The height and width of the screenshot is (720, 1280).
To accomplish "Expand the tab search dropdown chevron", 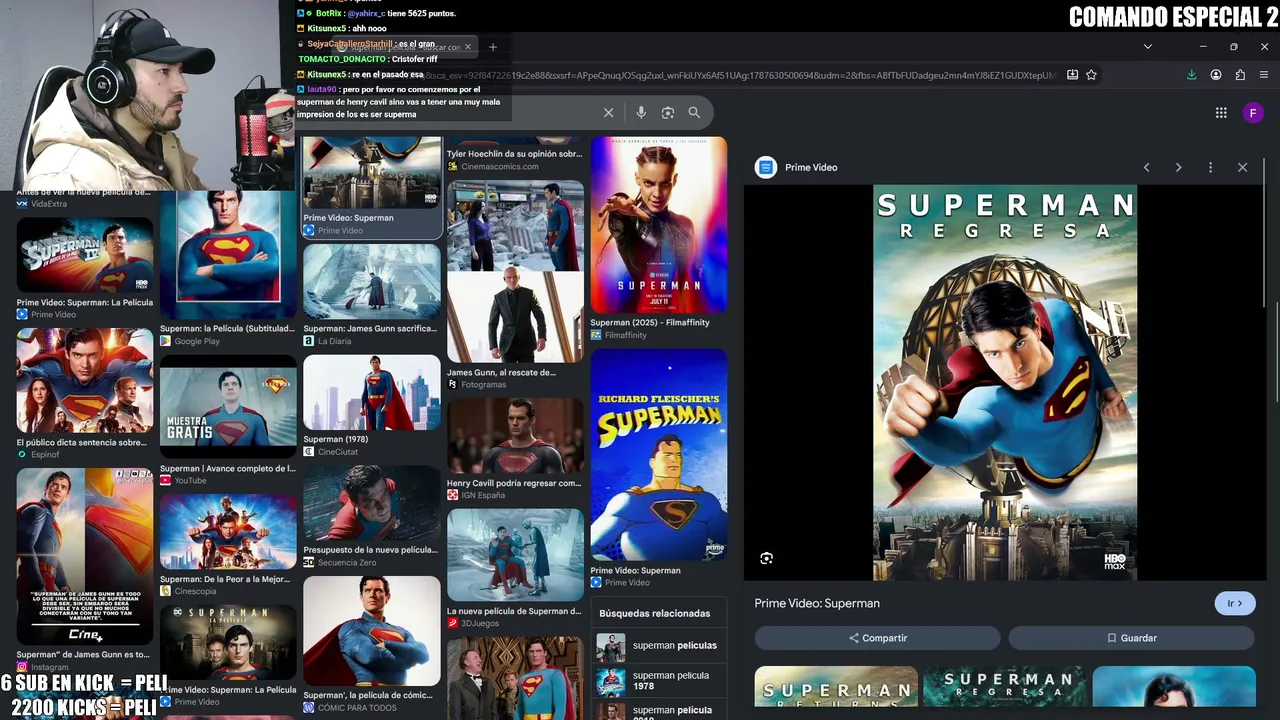I will [x=1148, y=47].
